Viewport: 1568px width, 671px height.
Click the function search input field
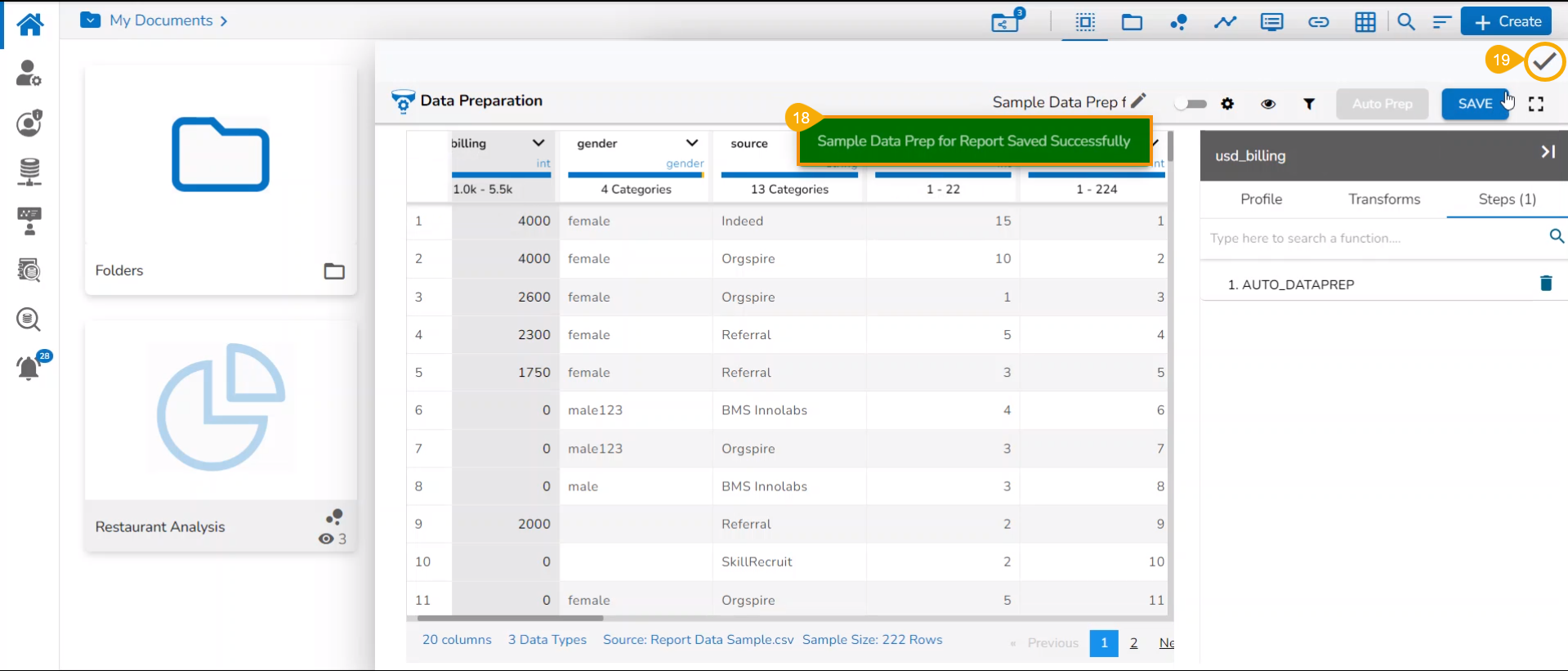1373,239
